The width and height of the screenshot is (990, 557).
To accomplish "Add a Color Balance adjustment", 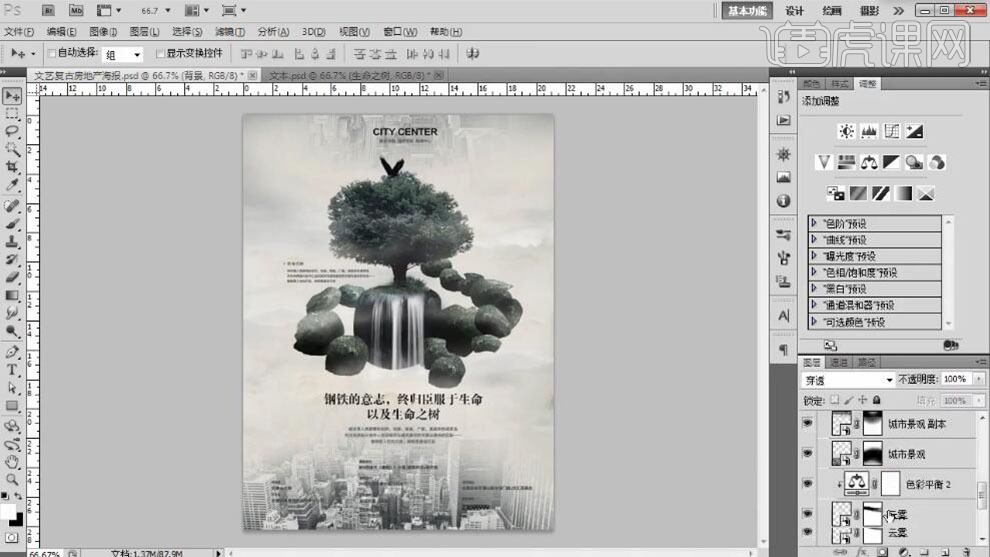I will [869, 162].
